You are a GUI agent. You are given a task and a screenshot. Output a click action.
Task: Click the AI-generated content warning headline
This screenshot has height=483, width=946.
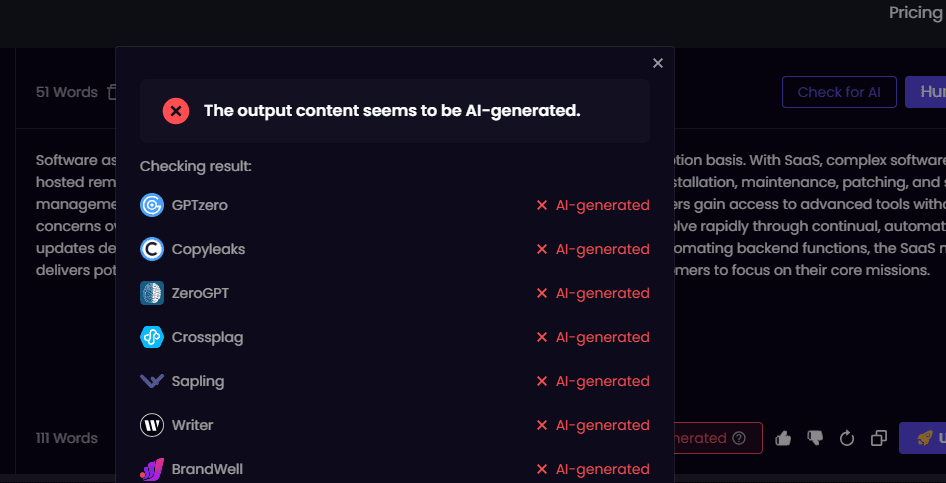pos(392,111)
